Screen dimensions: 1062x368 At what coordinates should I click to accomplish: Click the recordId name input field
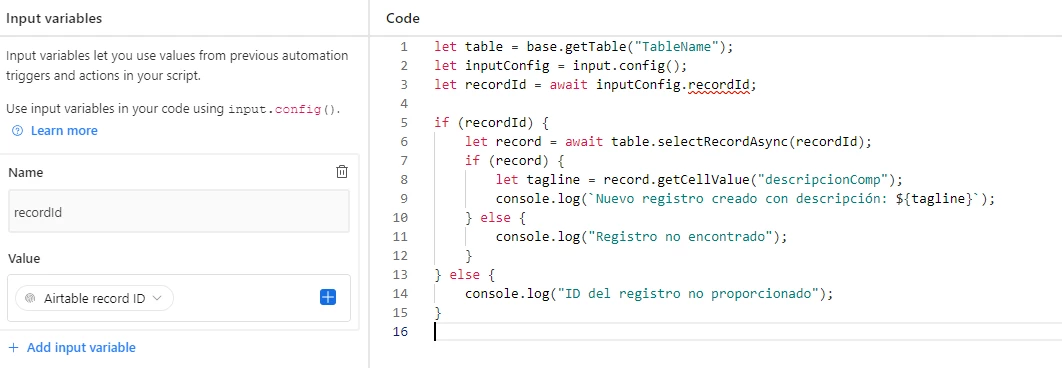point(179,211)
